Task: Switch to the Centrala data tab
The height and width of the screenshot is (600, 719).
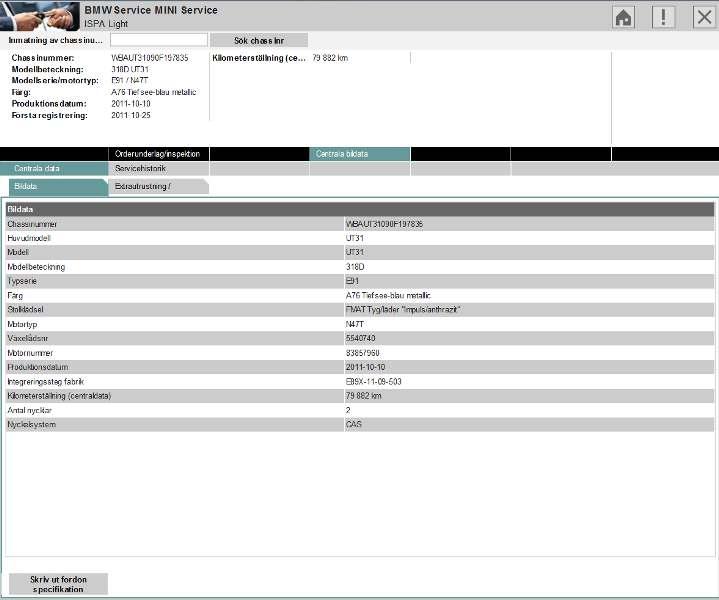Action: coord(54,168)
